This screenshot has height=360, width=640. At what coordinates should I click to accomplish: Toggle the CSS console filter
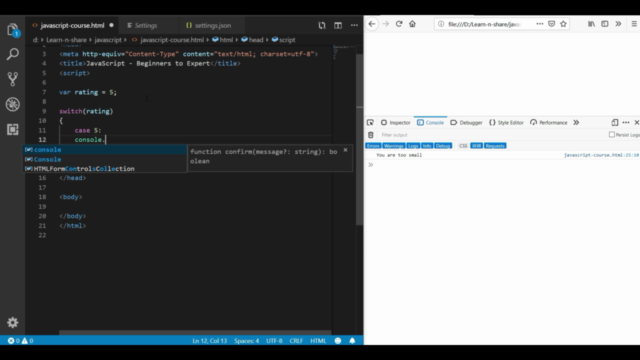[463, 146]
